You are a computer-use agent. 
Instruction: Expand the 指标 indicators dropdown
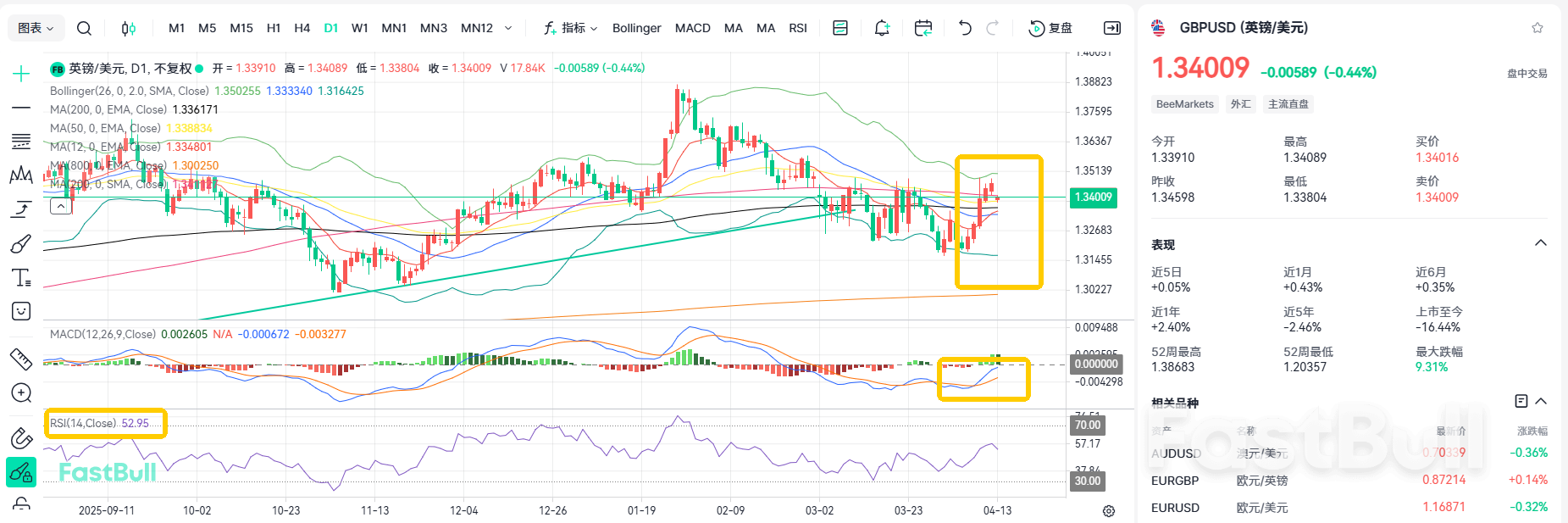pyautogui.click(x=571, y=28)
